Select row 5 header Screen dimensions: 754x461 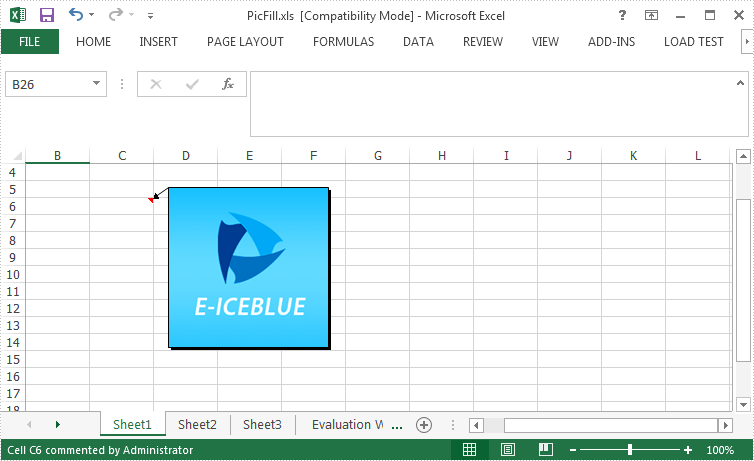(13, 189)
